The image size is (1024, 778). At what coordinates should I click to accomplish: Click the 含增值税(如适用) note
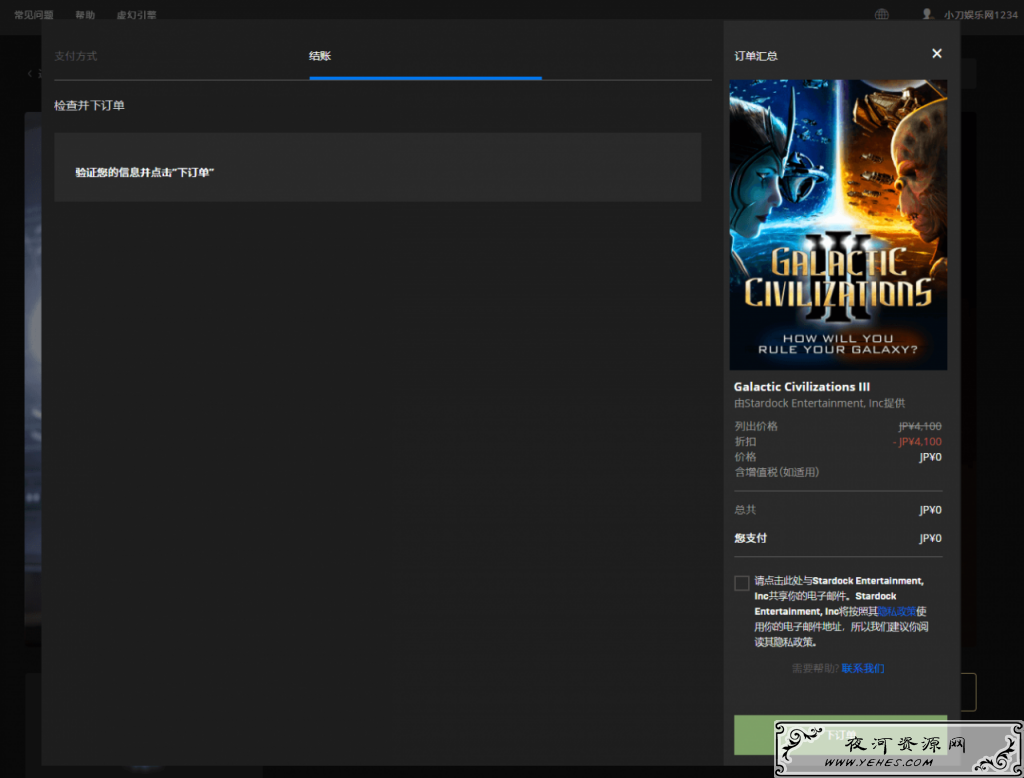tap(776, 472)
